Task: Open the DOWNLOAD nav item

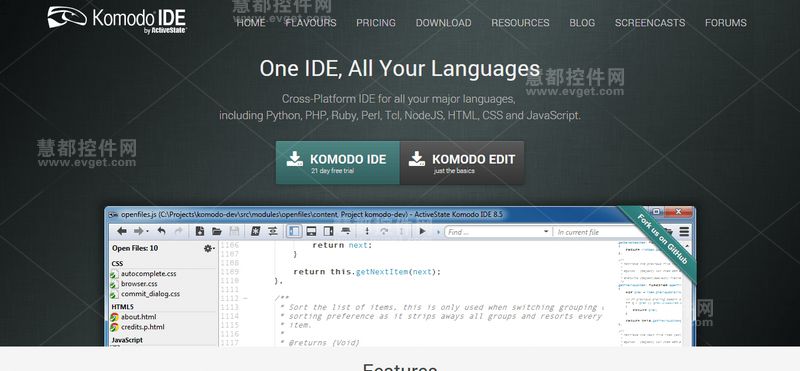Action: 443,23
